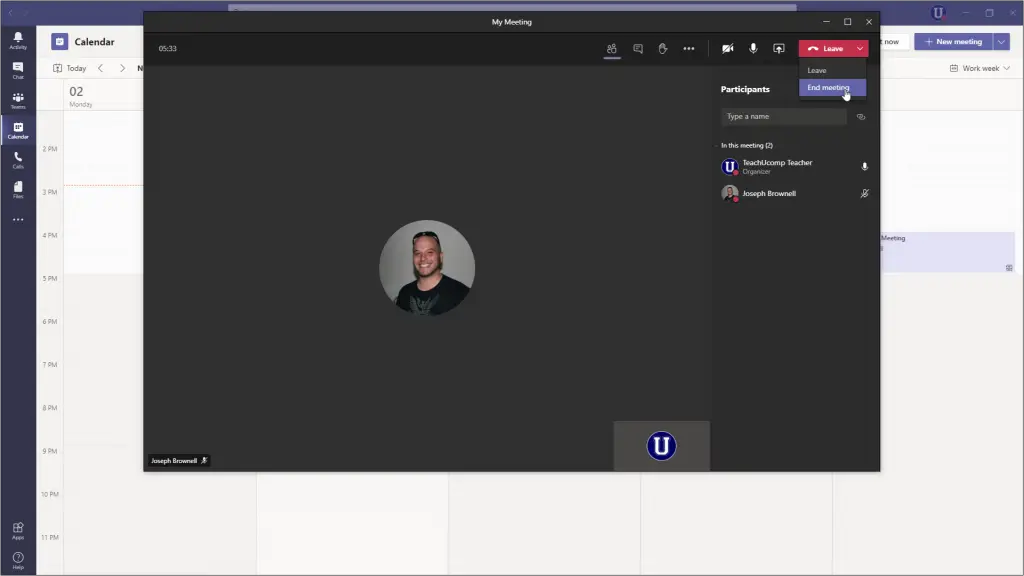The height and width of the screenshot is (576, 1024).
Task: Go to Today in the calendar
Action: point(70,68)
